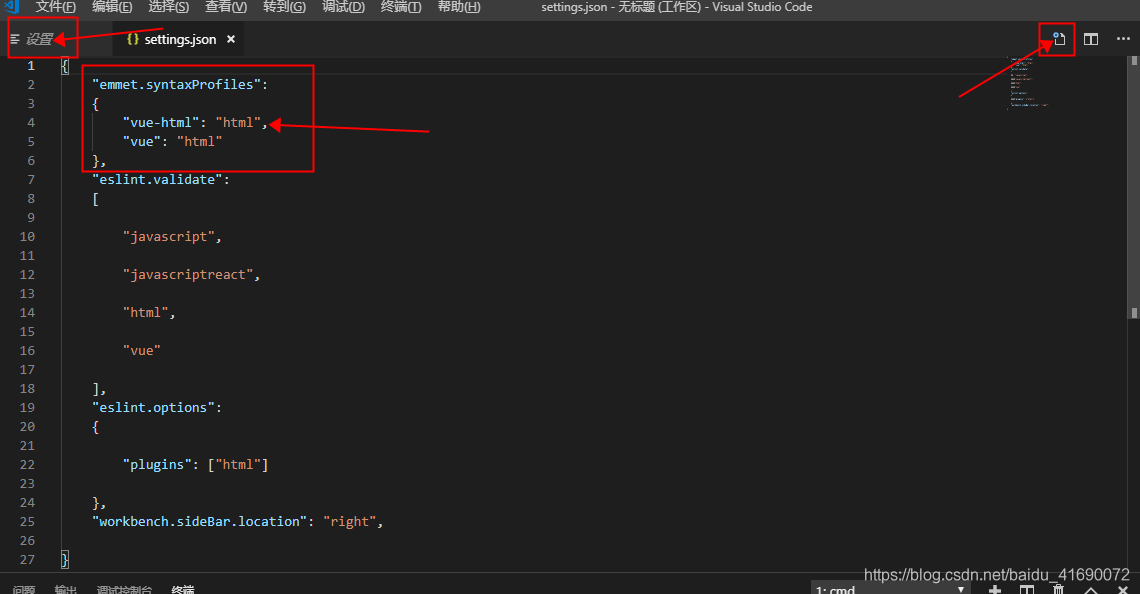Image resolution: width=1140 pixels, height=594 pixels.
Task: Click line number 27 in gutter
Action: [x=27, y=559]
